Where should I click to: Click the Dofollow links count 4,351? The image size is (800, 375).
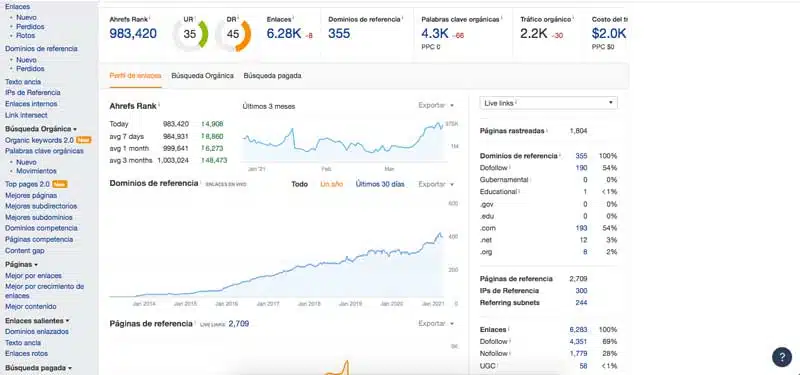[579, 342]
